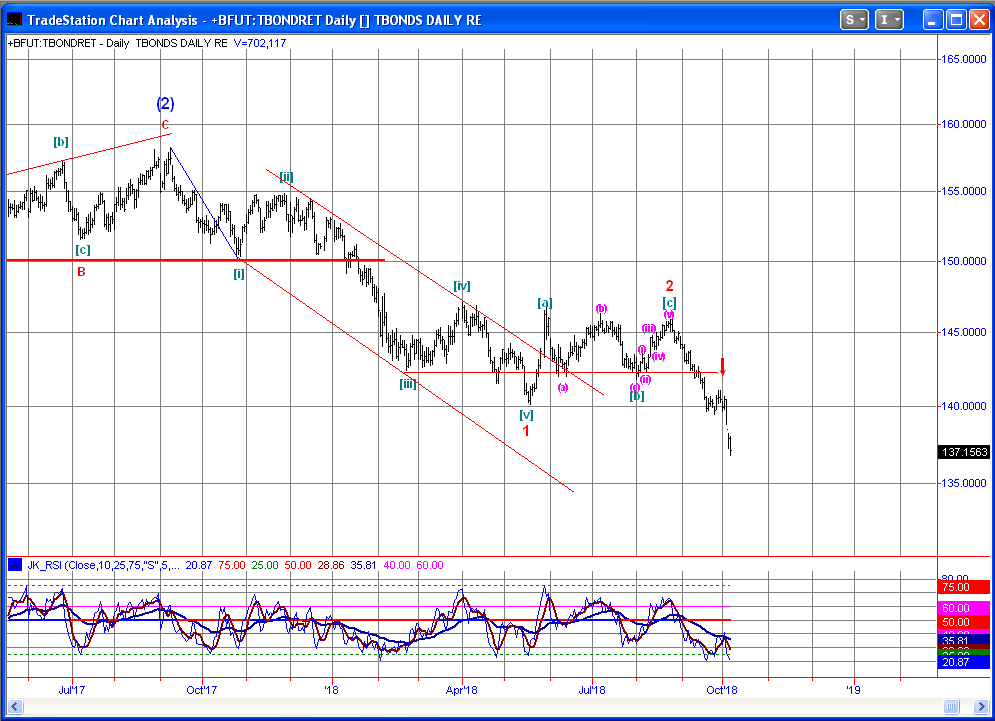Close the Chart Analysis window

coord(979,20)
